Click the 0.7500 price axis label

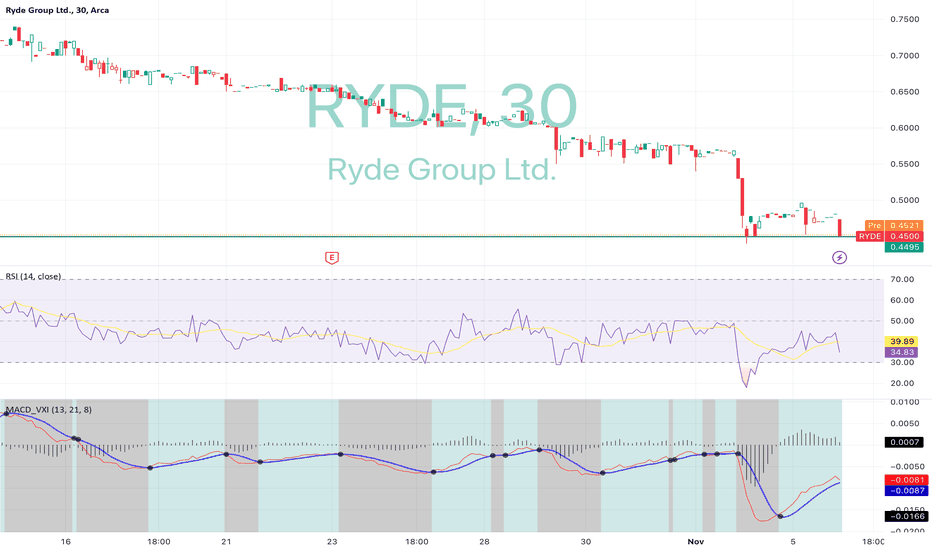[905, 19]
